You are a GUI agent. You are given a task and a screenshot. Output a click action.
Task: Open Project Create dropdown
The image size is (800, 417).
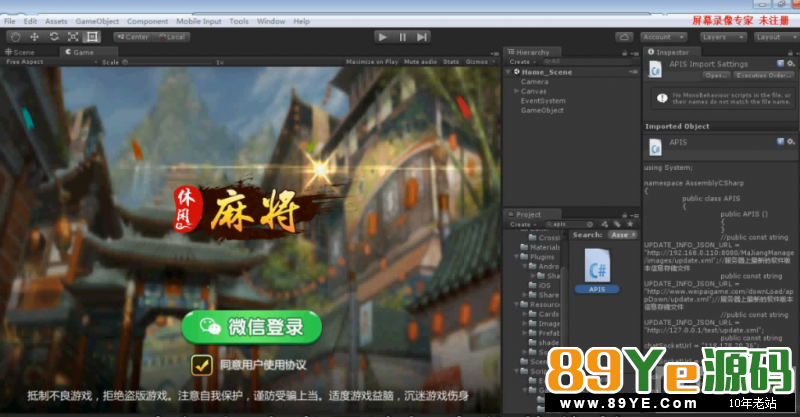(522, 225)
